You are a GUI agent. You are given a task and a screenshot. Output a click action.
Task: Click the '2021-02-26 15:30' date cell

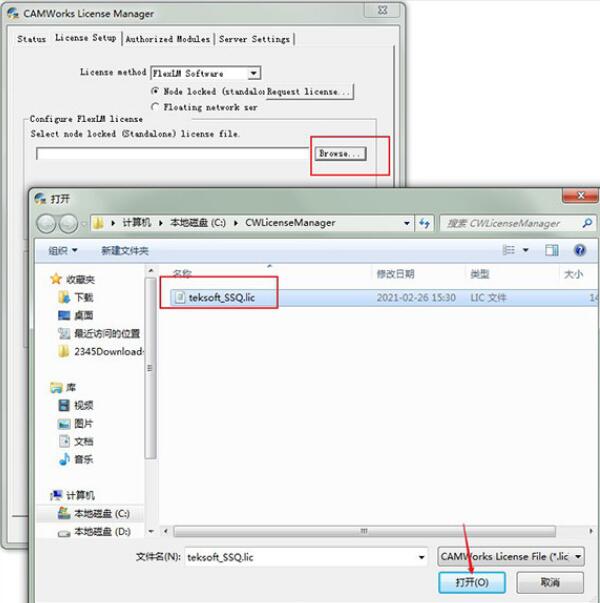click(x=416, y=297)
